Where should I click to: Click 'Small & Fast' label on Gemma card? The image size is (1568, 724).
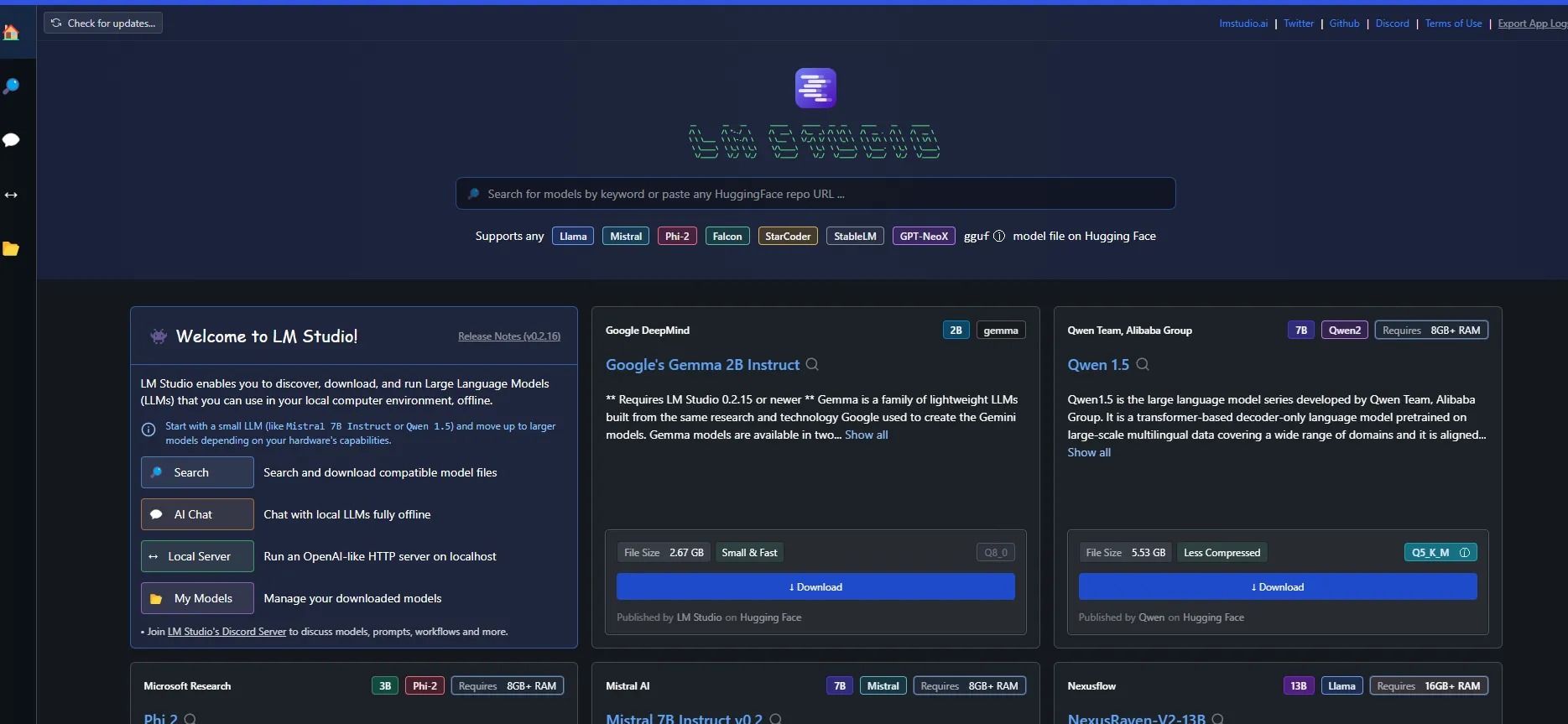click(749, 553)
